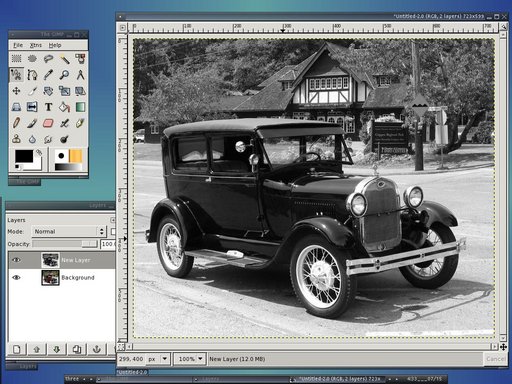This screenshot has width=512, height=384.
Task: Swap foreground and background colors arrow
Action: [39, 152]
